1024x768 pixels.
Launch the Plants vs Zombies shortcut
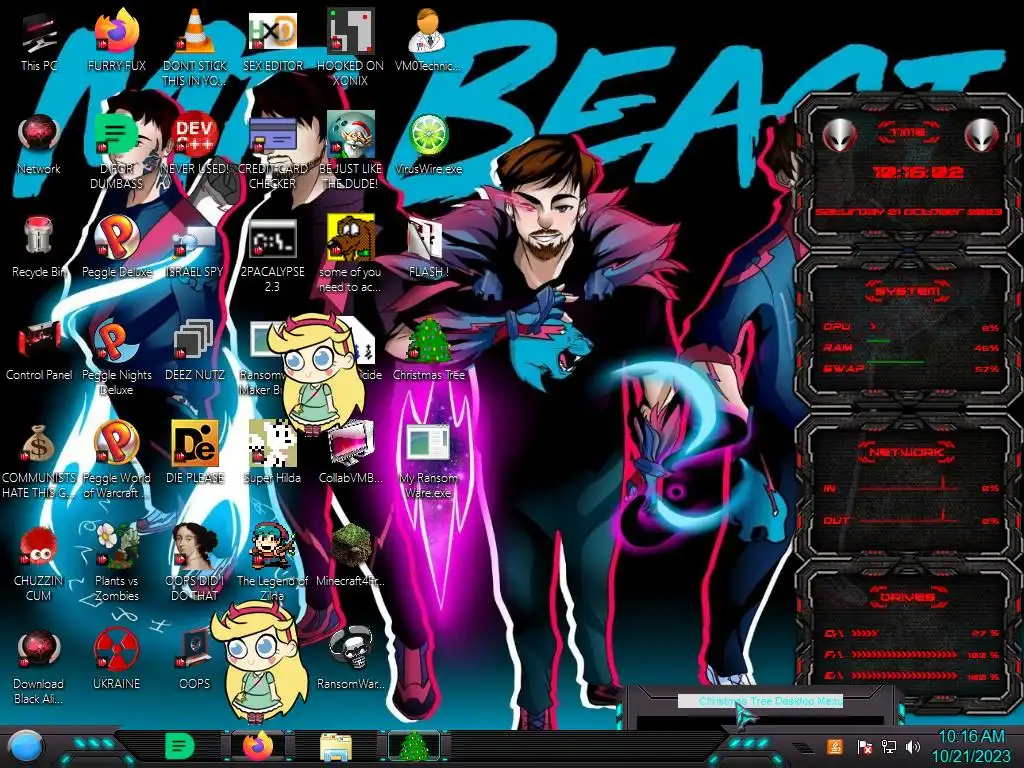click(x=117, y=562)
